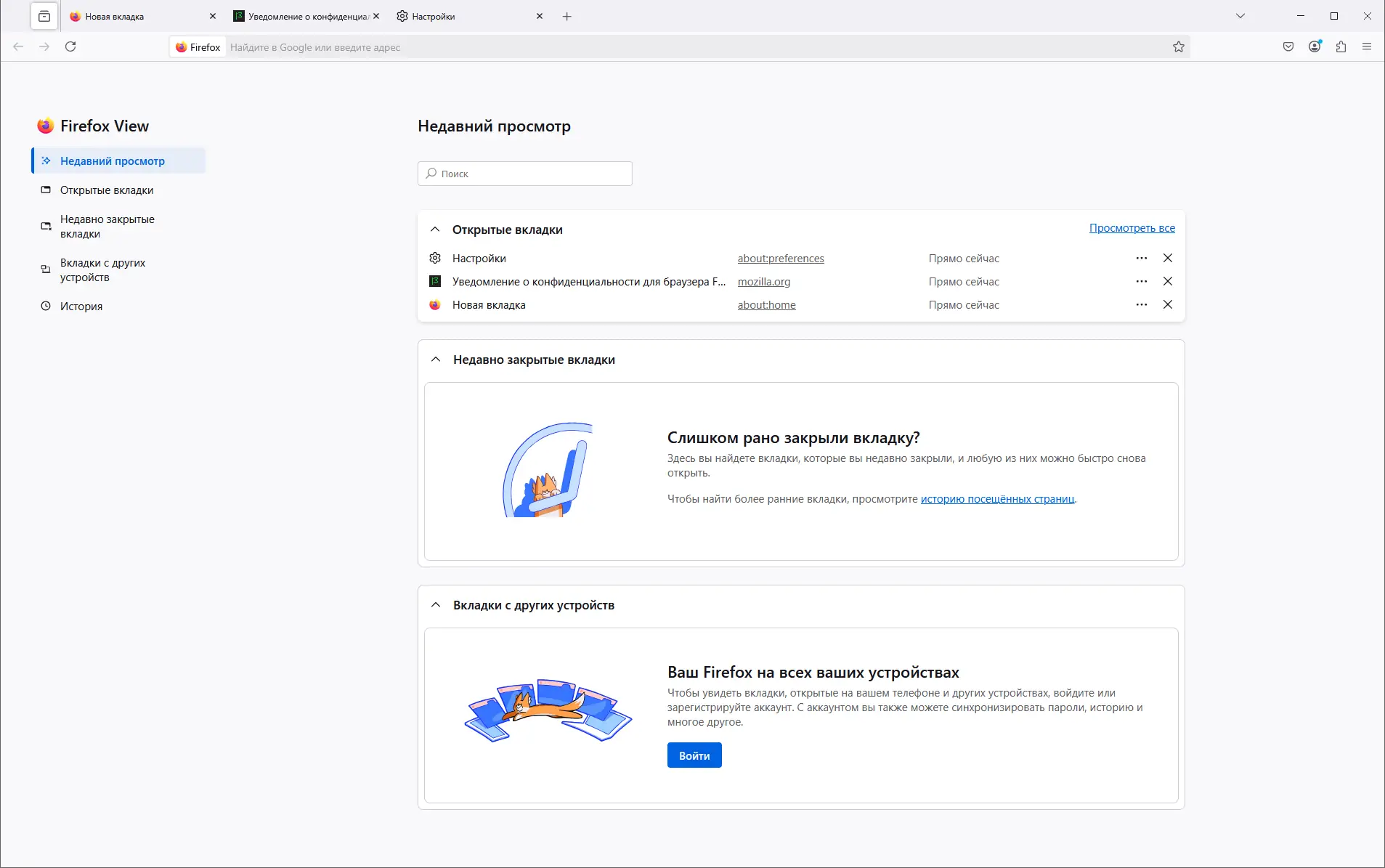1385x868 pixels.
Task: Close the mozilla.org row in open tabs
Action: [1168, 281]
